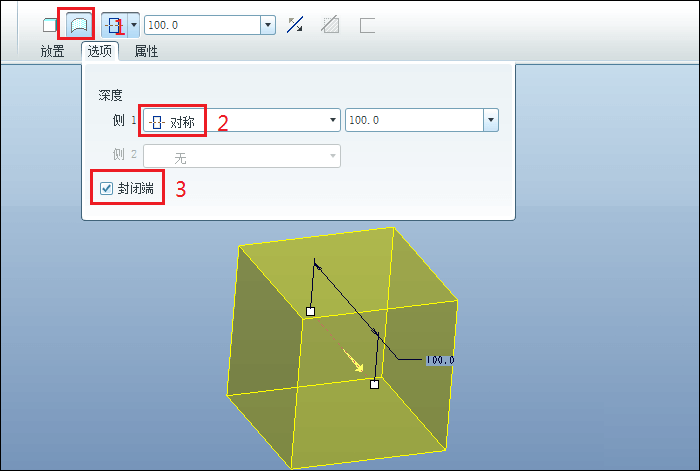700x471 pixels.
Task: Open the 放置 tab
Action: (x=52, y=51)
